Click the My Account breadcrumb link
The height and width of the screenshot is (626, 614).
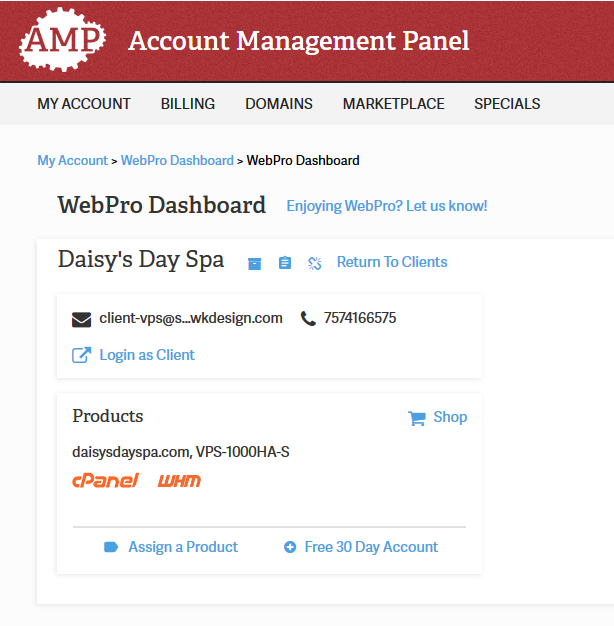(72, 160)
